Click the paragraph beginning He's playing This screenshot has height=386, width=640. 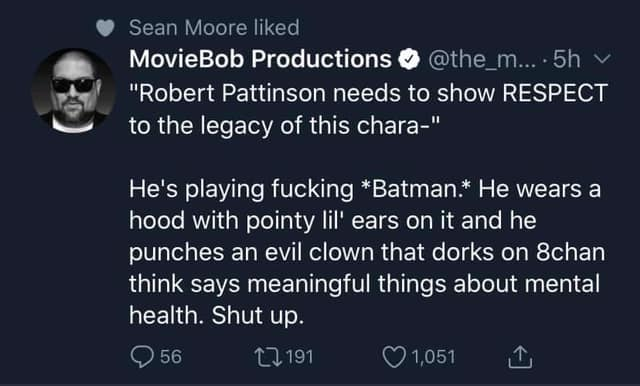[367, 252]
